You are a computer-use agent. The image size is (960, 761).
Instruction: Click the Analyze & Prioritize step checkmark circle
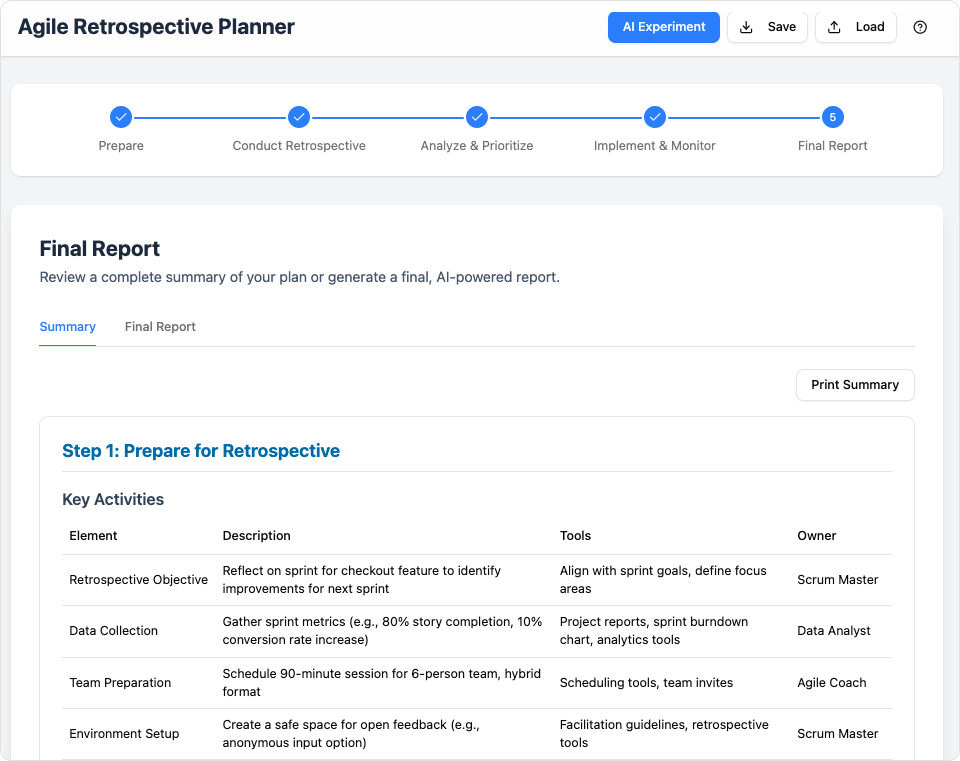tap(477, 117)
